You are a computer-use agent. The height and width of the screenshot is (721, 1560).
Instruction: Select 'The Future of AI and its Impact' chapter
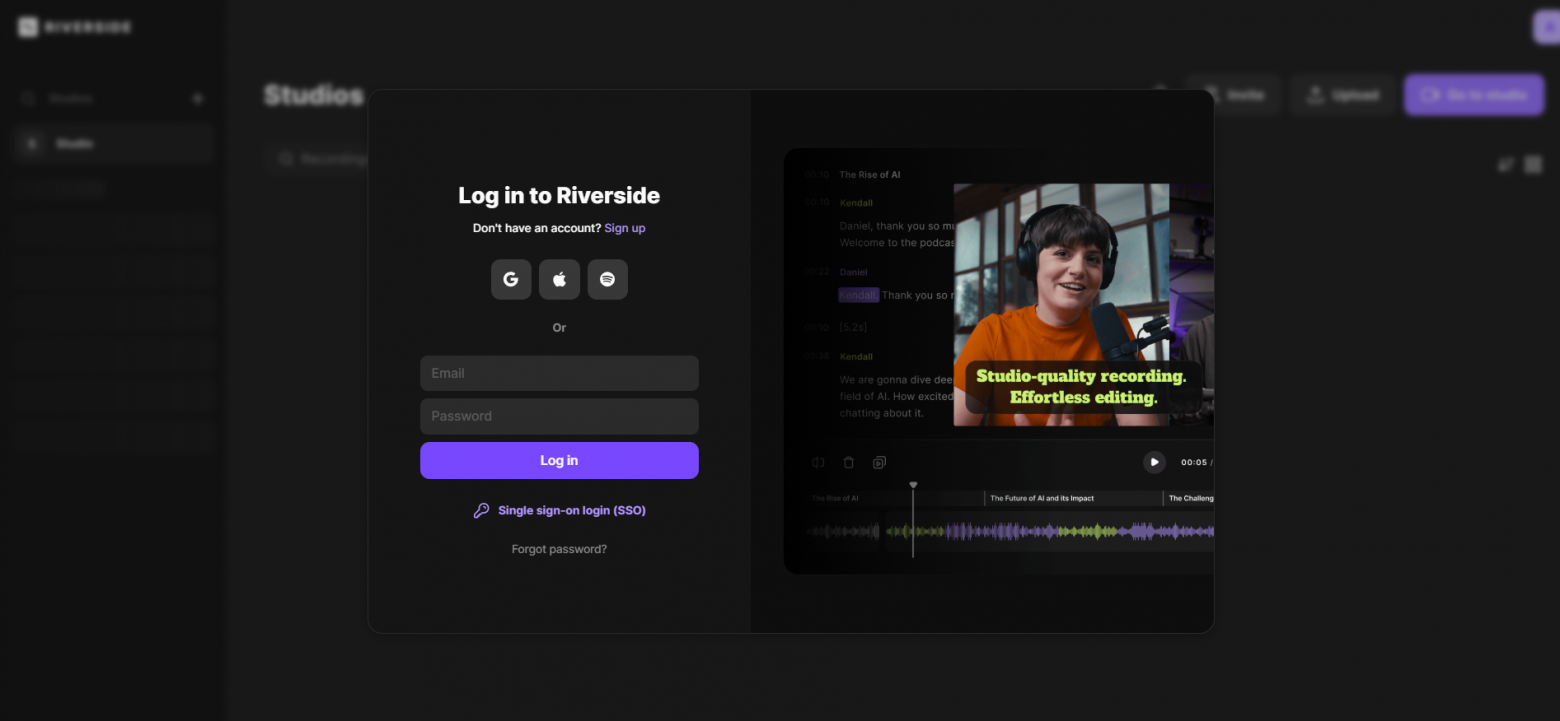pos(1042,498)
